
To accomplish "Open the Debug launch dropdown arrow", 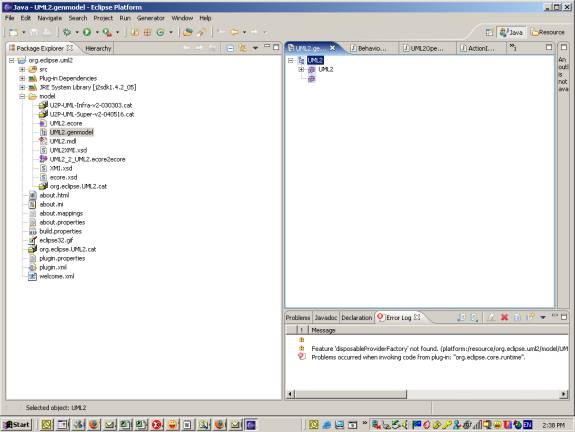I will click(77, 32).
